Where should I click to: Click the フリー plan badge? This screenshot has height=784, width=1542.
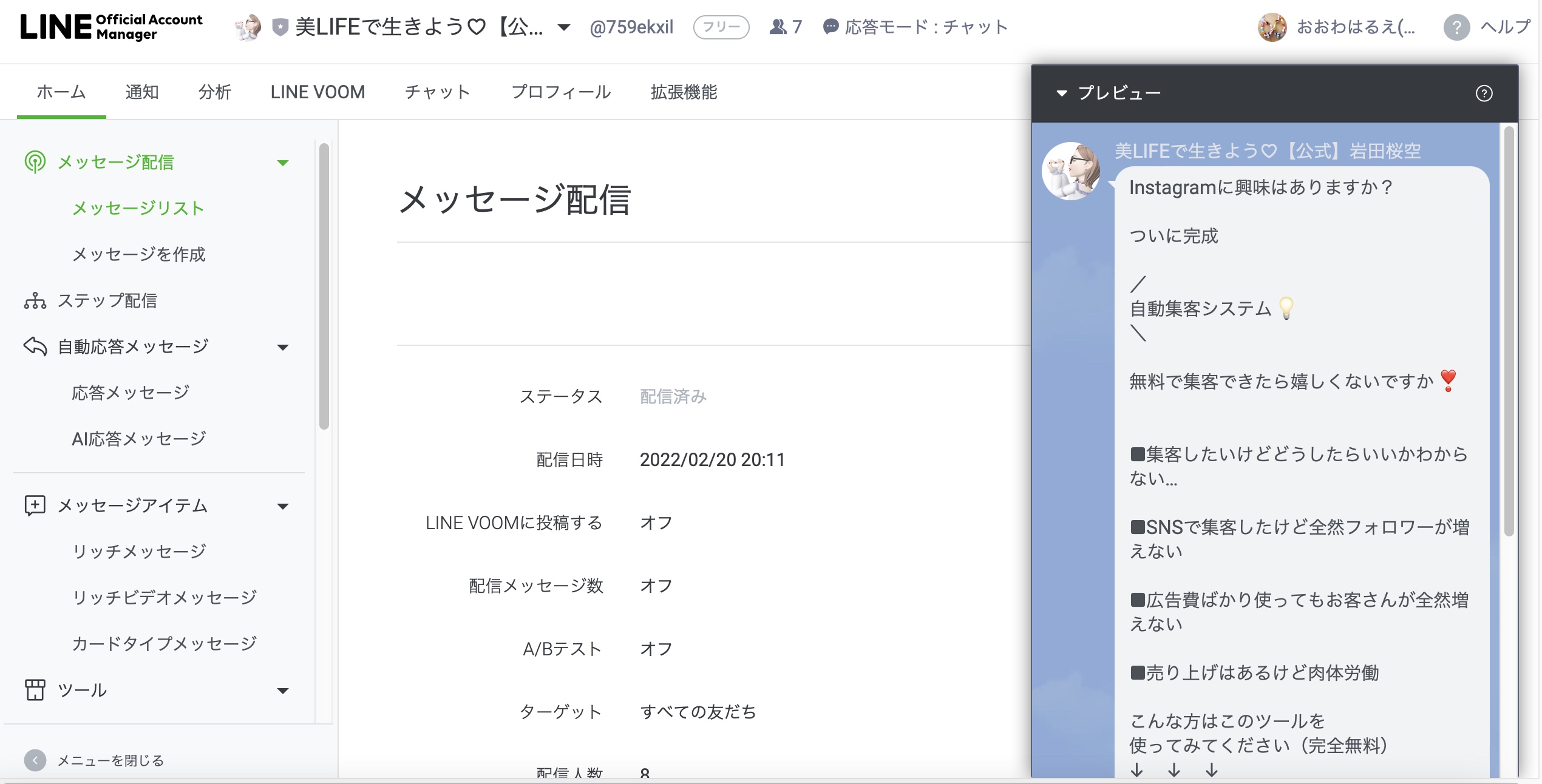[721, 27]
